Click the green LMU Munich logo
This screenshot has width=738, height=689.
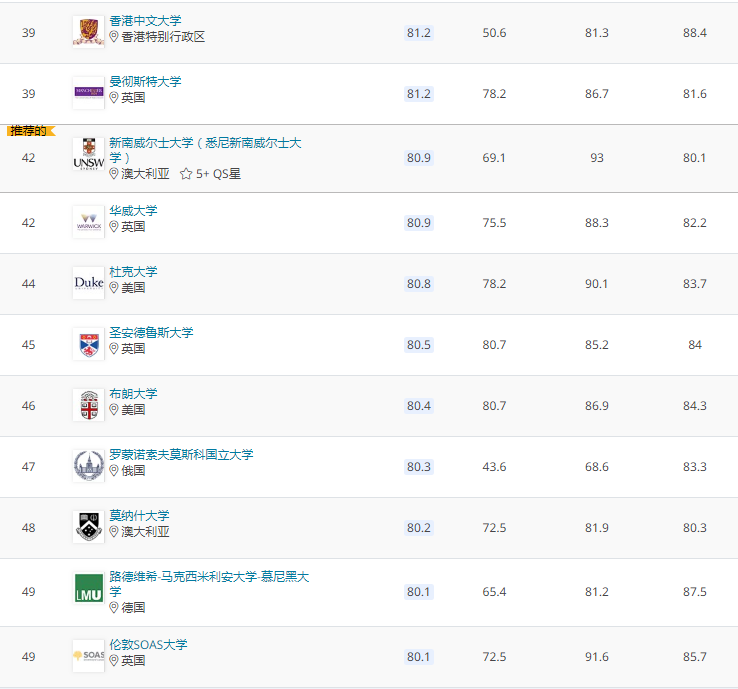[88, 588]
